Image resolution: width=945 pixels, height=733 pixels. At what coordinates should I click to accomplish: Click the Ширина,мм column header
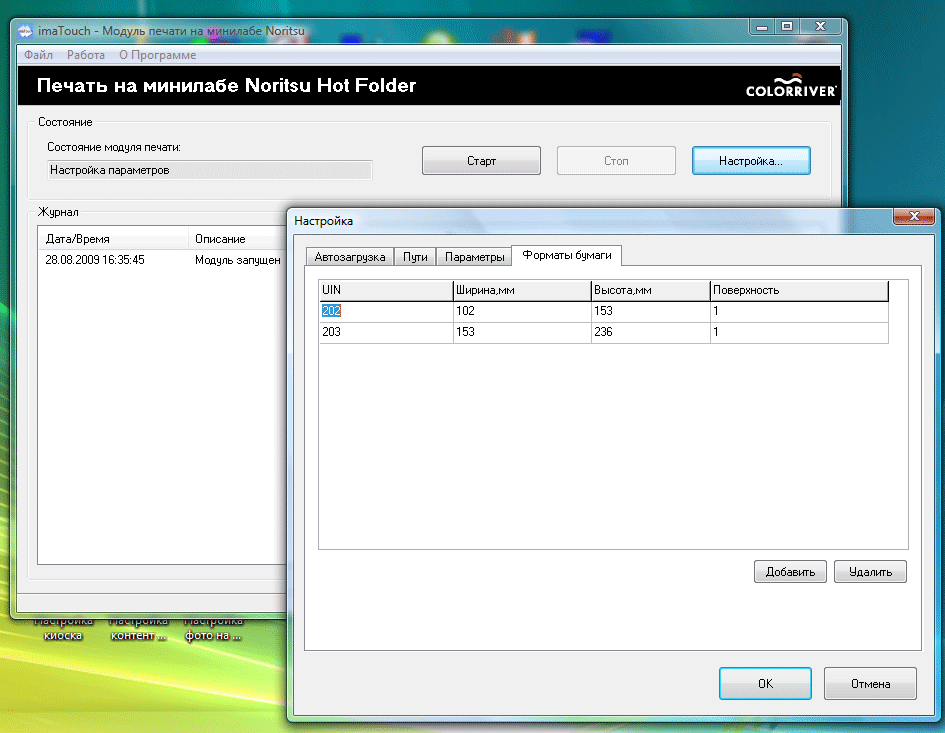coord(520,290)
